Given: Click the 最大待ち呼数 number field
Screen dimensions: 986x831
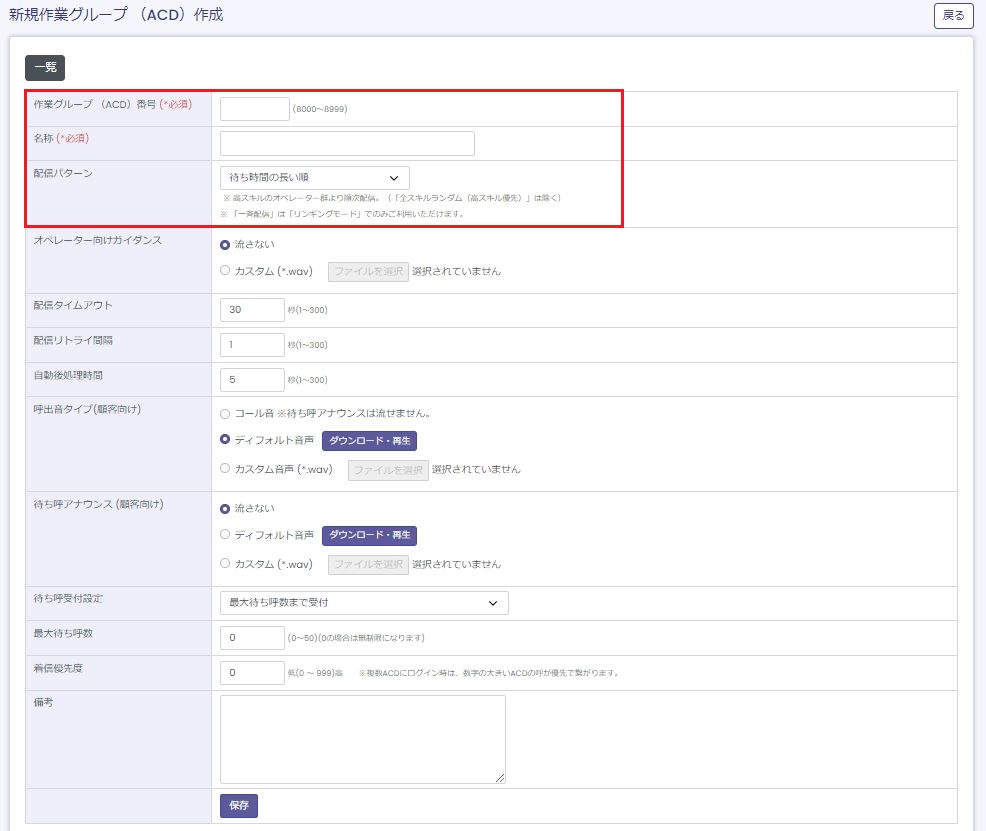Looking at the screenshot, I should 252,638.
